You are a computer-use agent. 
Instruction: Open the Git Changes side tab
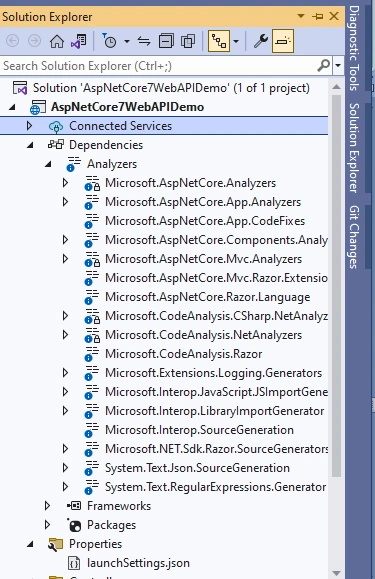coord(354,237)
